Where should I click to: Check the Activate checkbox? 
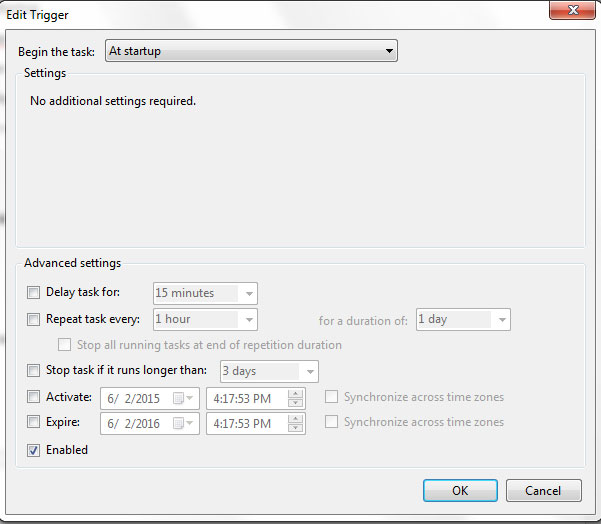tap(33, 397)
